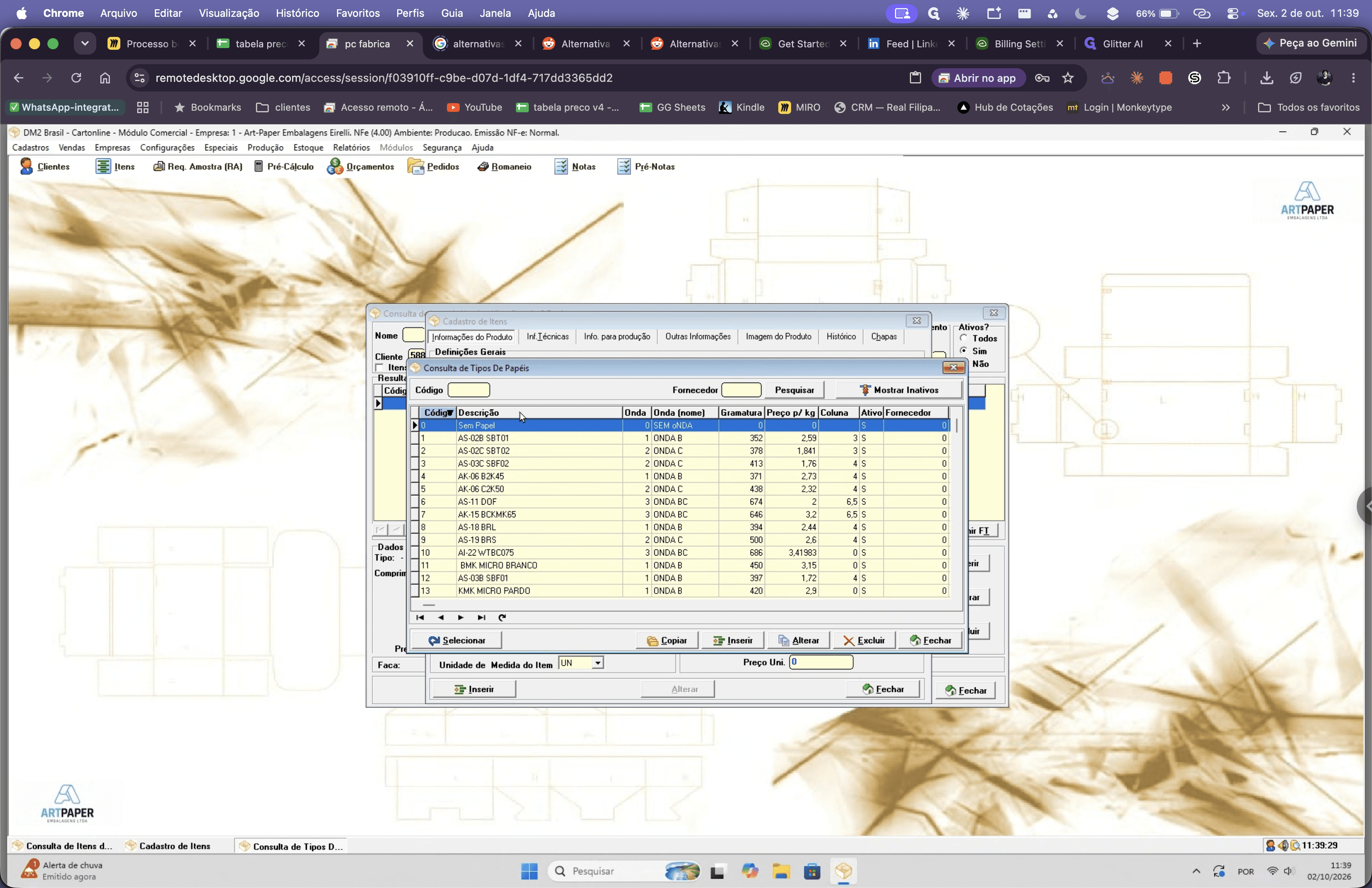The image size is (1372, 888).
Task: Go to last record in paper grid
Action: pyautogui.click(x=481, y=617)
